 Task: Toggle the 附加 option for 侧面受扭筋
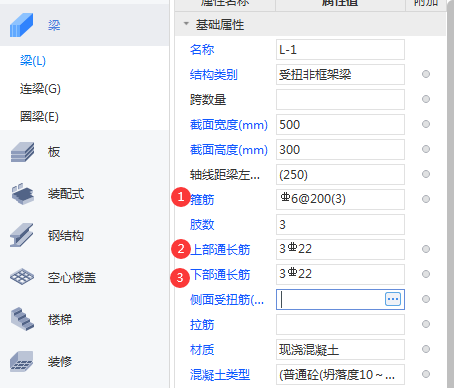coord(426,299)
